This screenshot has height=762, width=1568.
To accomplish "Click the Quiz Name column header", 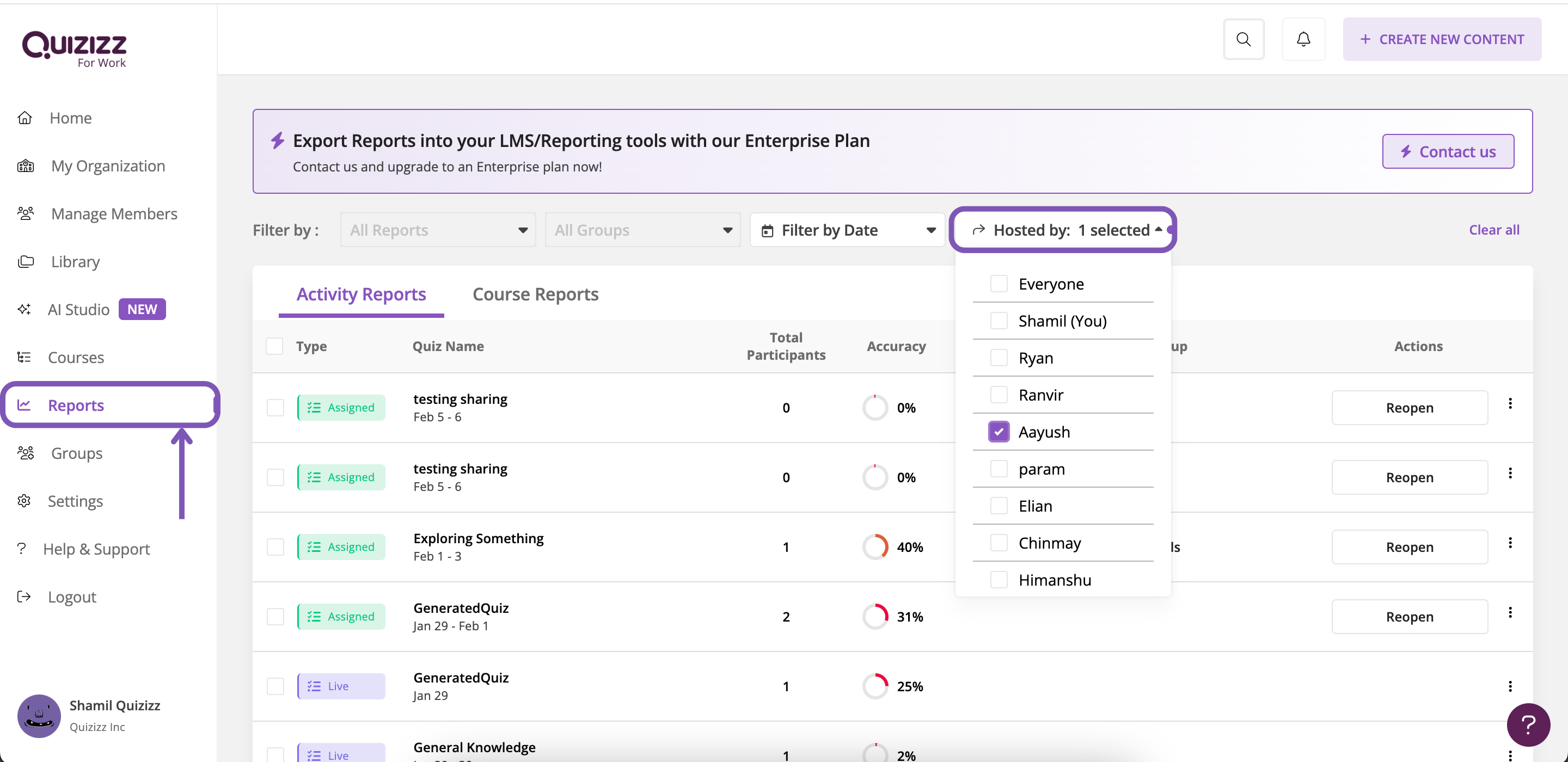I will [x=448, y=346].
